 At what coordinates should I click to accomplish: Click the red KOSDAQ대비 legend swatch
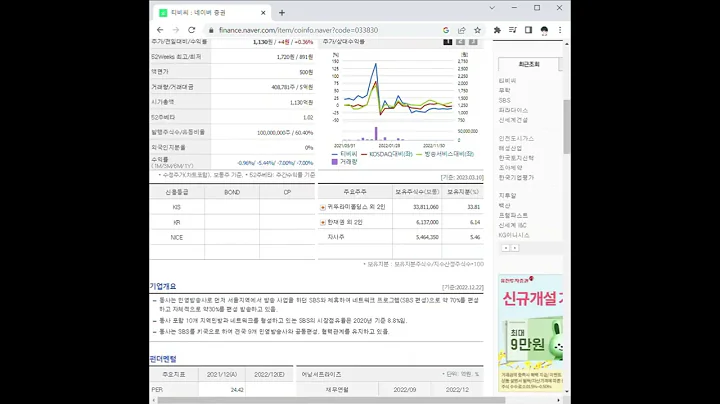tap(364, 154)
